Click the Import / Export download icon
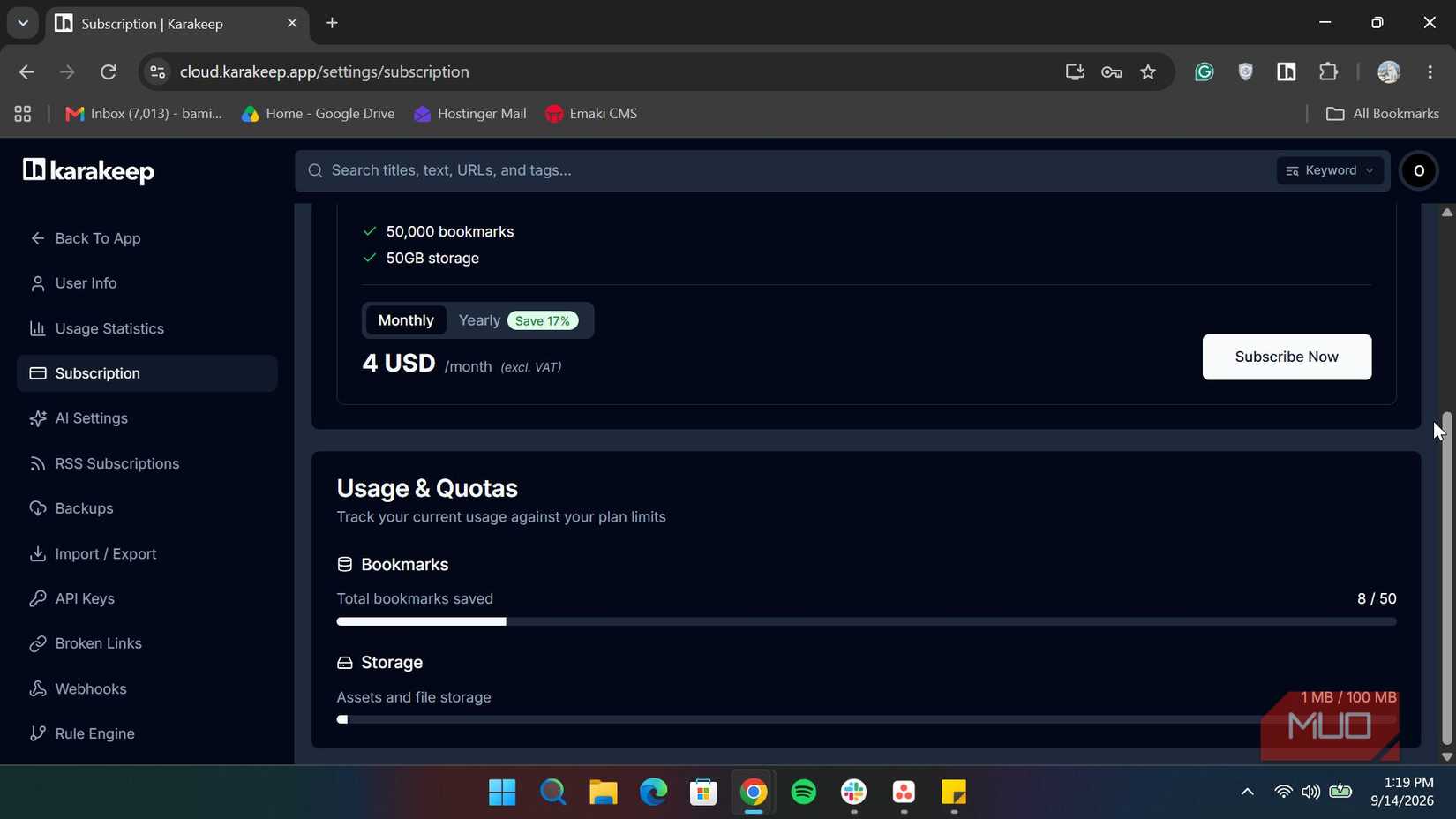1456x819 pixels. tap(37, 553)
